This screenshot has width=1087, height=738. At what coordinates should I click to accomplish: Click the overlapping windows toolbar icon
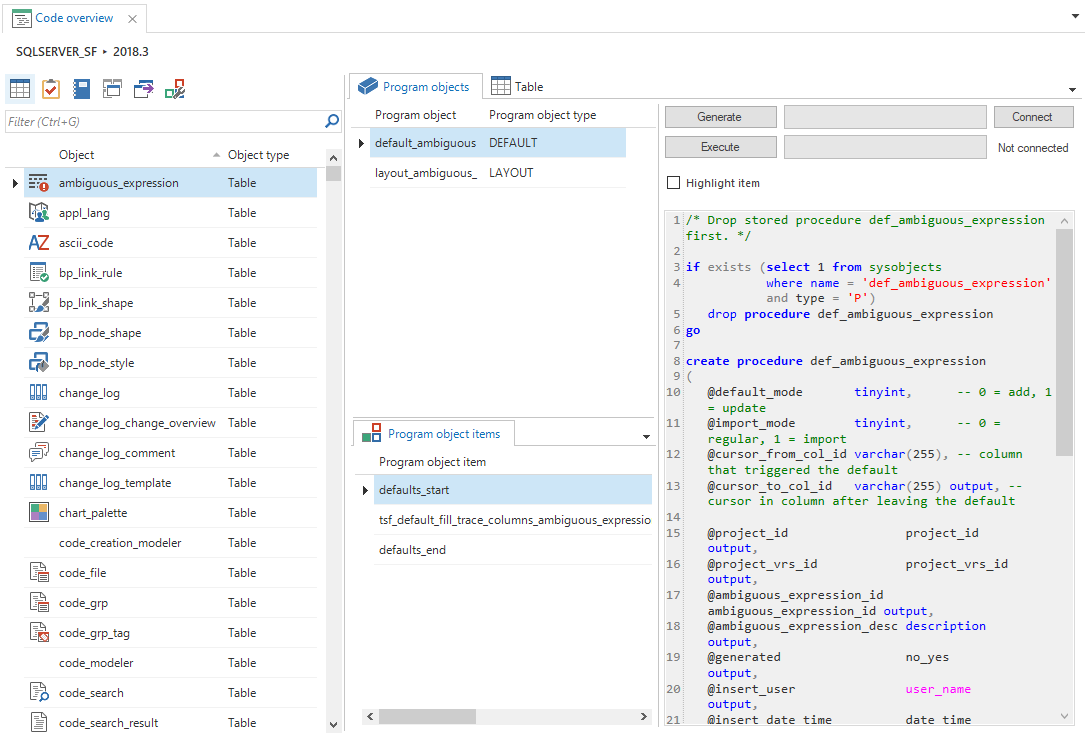(x=112, y=89)
